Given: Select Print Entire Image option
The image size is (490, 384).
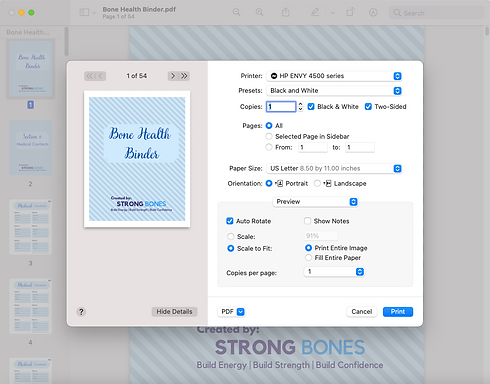Looking at the screenshot, I should click(308, 248).
